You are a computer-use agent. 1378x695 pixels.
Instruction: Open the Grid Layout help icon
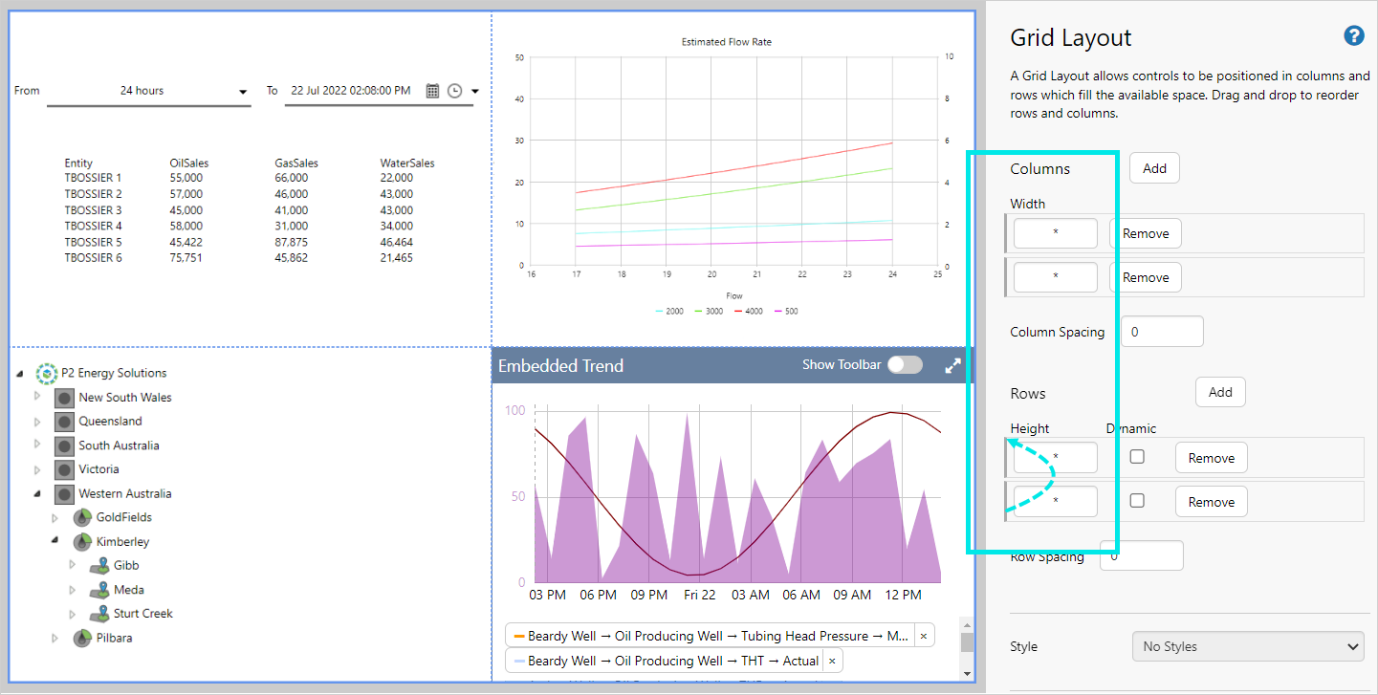coord(1353,36)
